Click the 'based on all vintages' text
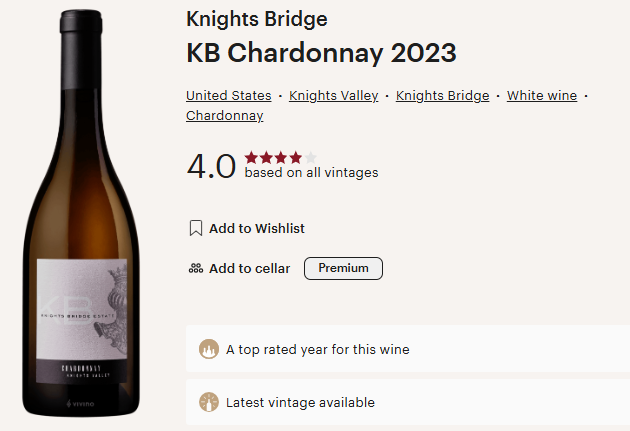Image resolution: width=630 pixels, height=431 pixels. tap(311, 173)
